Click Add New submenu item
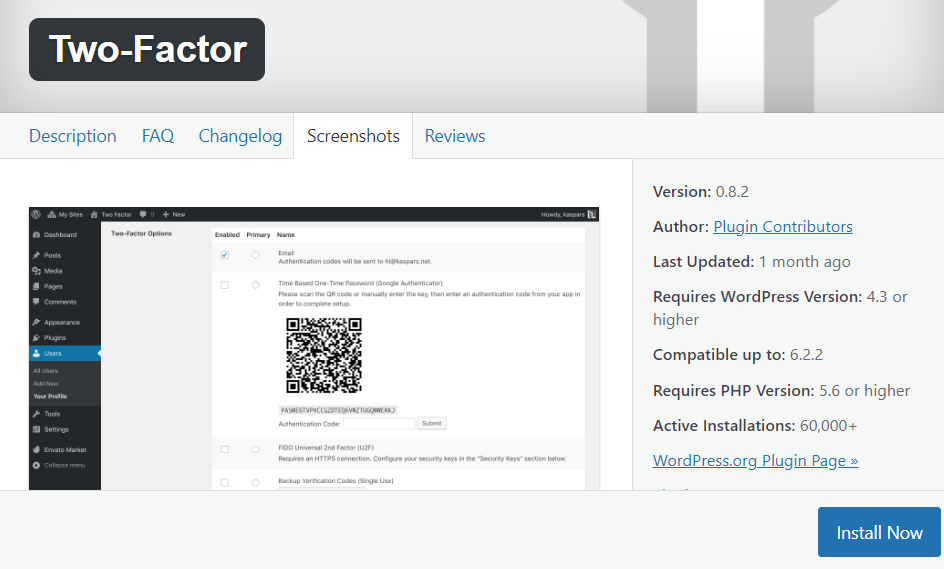Image resolution: width=944 pixels, height=569 pixels. point(46,384)
